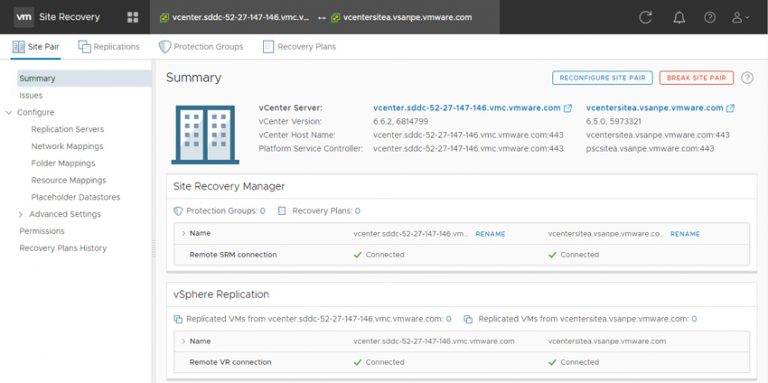Rename the vcentersitea SRM site

(x=685, y=234)
